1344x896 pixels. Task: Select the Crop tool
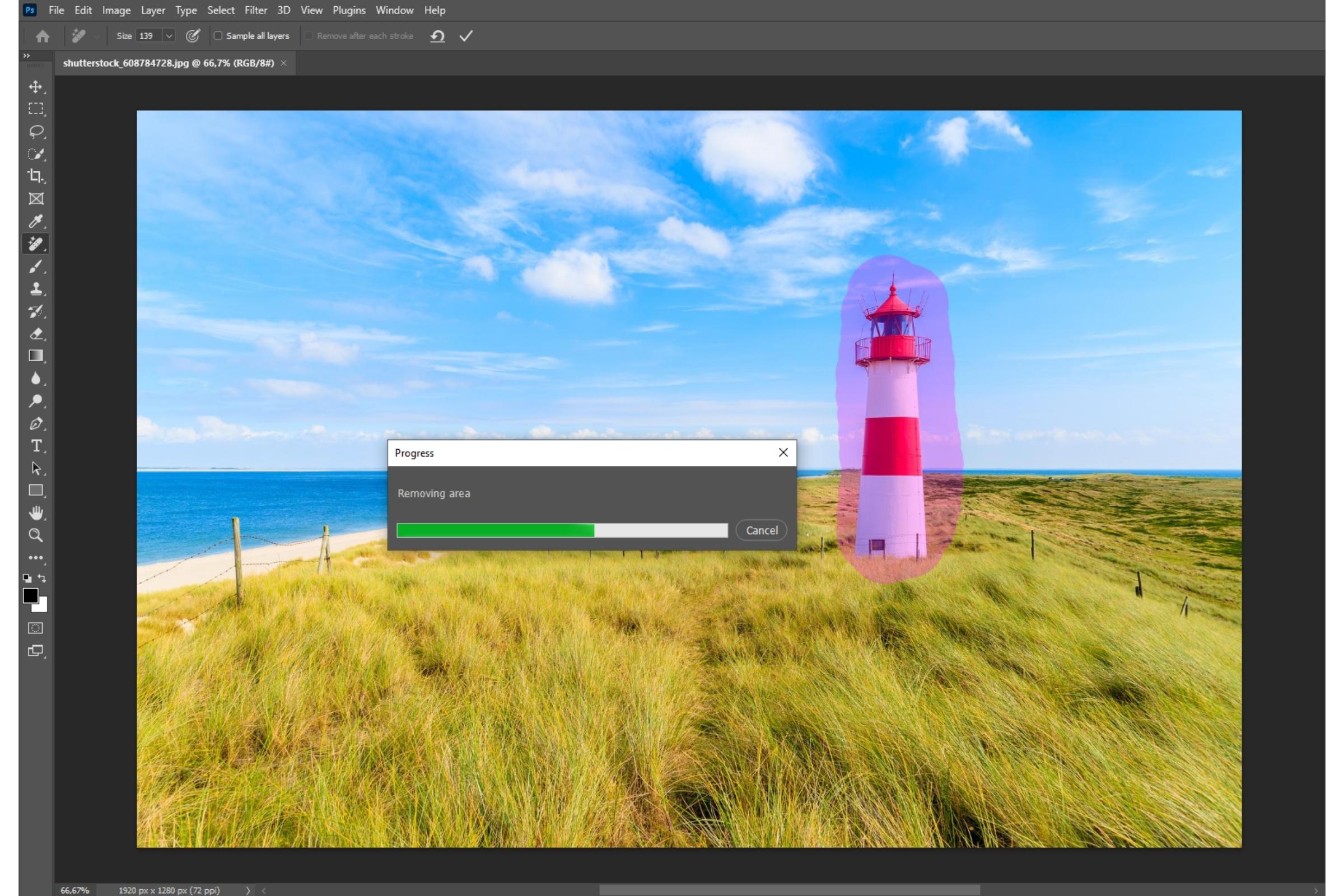point(35,176)
